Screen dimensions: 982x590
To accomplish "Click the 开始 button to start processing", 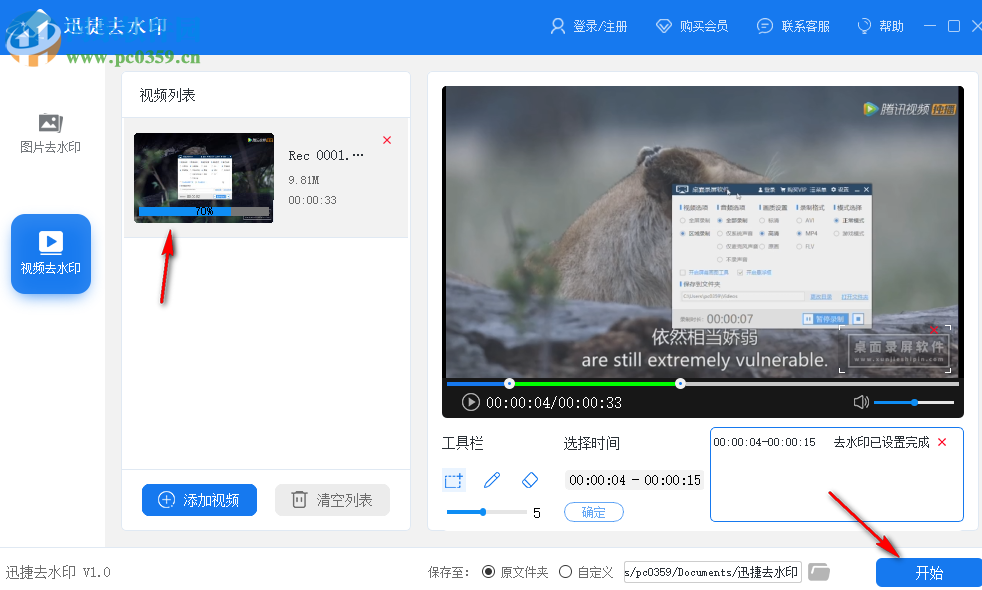I will (x=926, y=571).
